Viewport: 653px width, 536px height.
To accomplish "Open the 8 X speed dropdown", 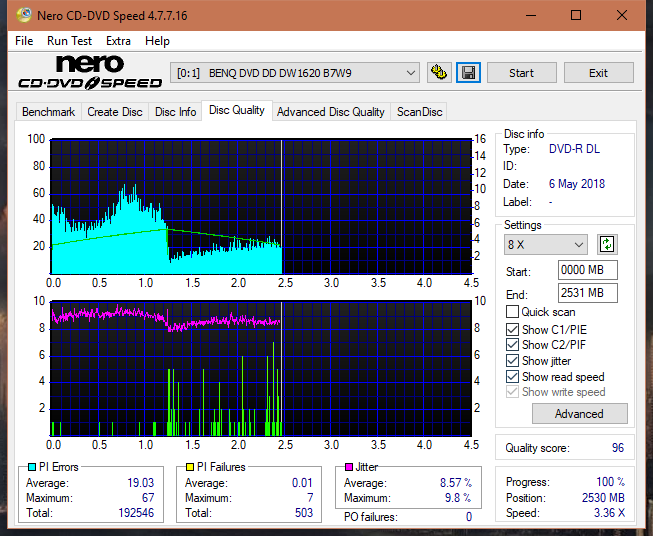I will tap(546, 244).
